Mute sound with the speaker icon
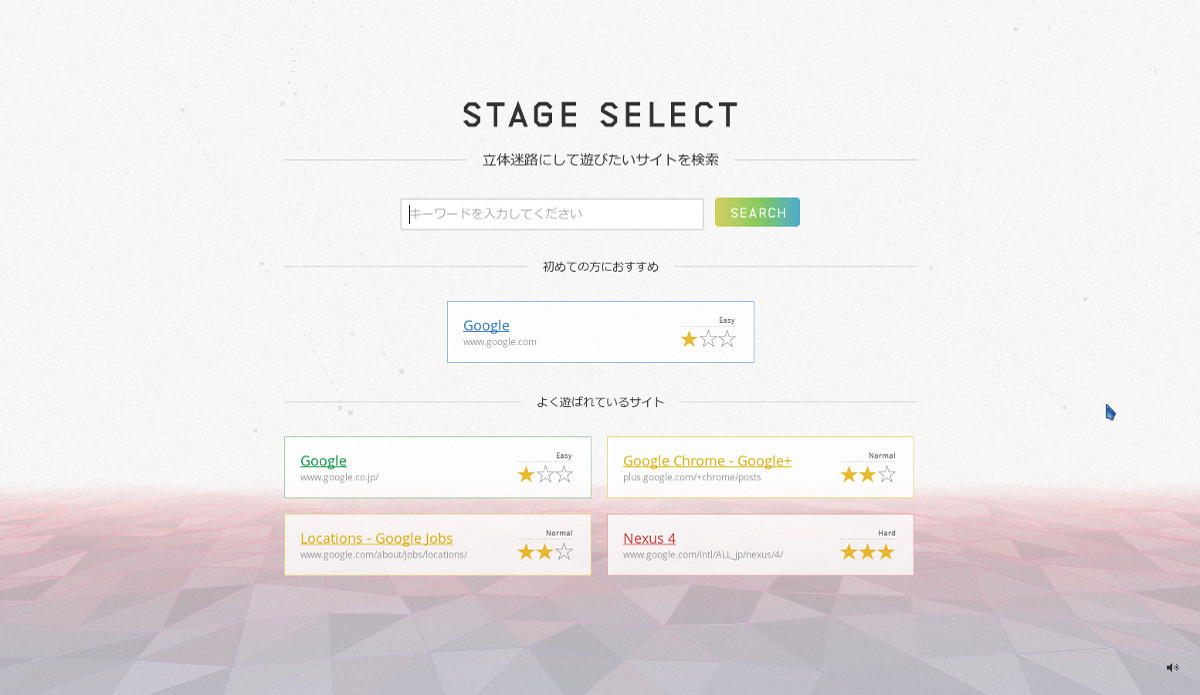The width and height of the screenshot is (1200, 695). click(x=1172, y=667)
